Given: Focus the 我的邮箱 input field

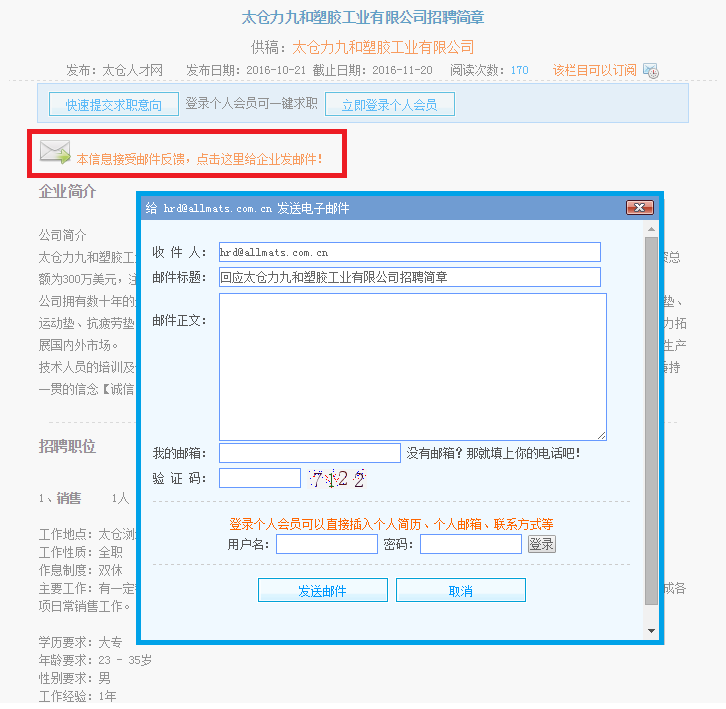Looking at the screenshot, I should [x=310, y=453].
